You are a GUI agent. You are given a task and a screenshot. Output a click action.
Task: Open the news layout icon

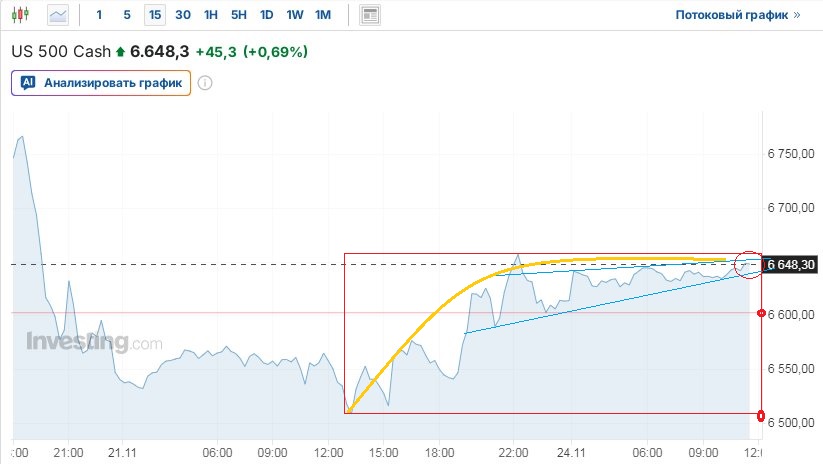point(370,15)
